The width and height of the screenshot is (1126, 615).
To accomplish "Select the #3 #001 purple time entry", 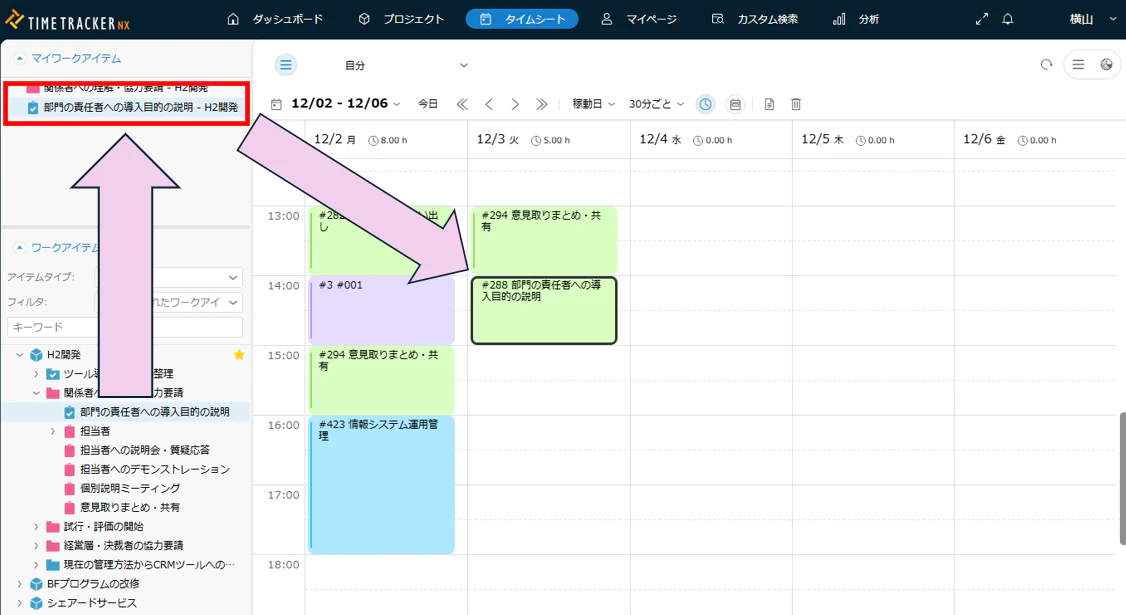I will tap(381, 310).
